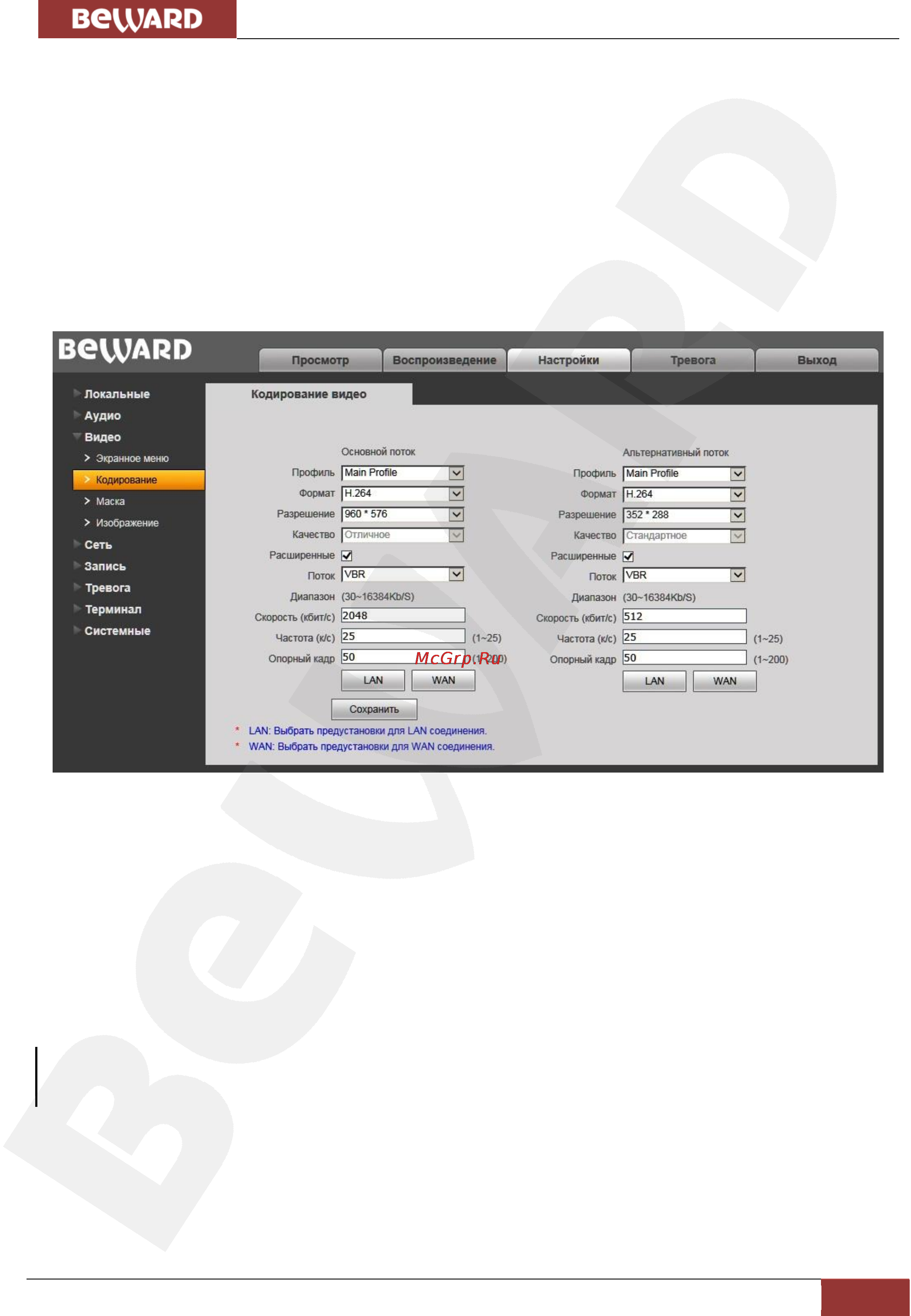Click the WAN preset hint text

coord(372,747)
